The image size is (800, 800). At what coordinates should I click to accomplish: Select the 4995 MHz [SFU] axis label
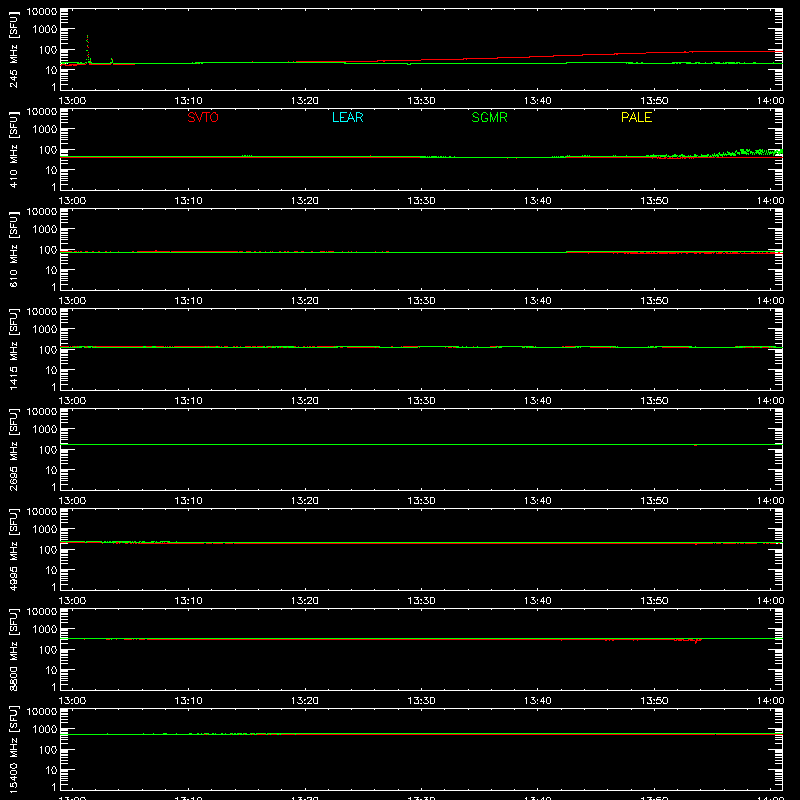coord(13,549)
